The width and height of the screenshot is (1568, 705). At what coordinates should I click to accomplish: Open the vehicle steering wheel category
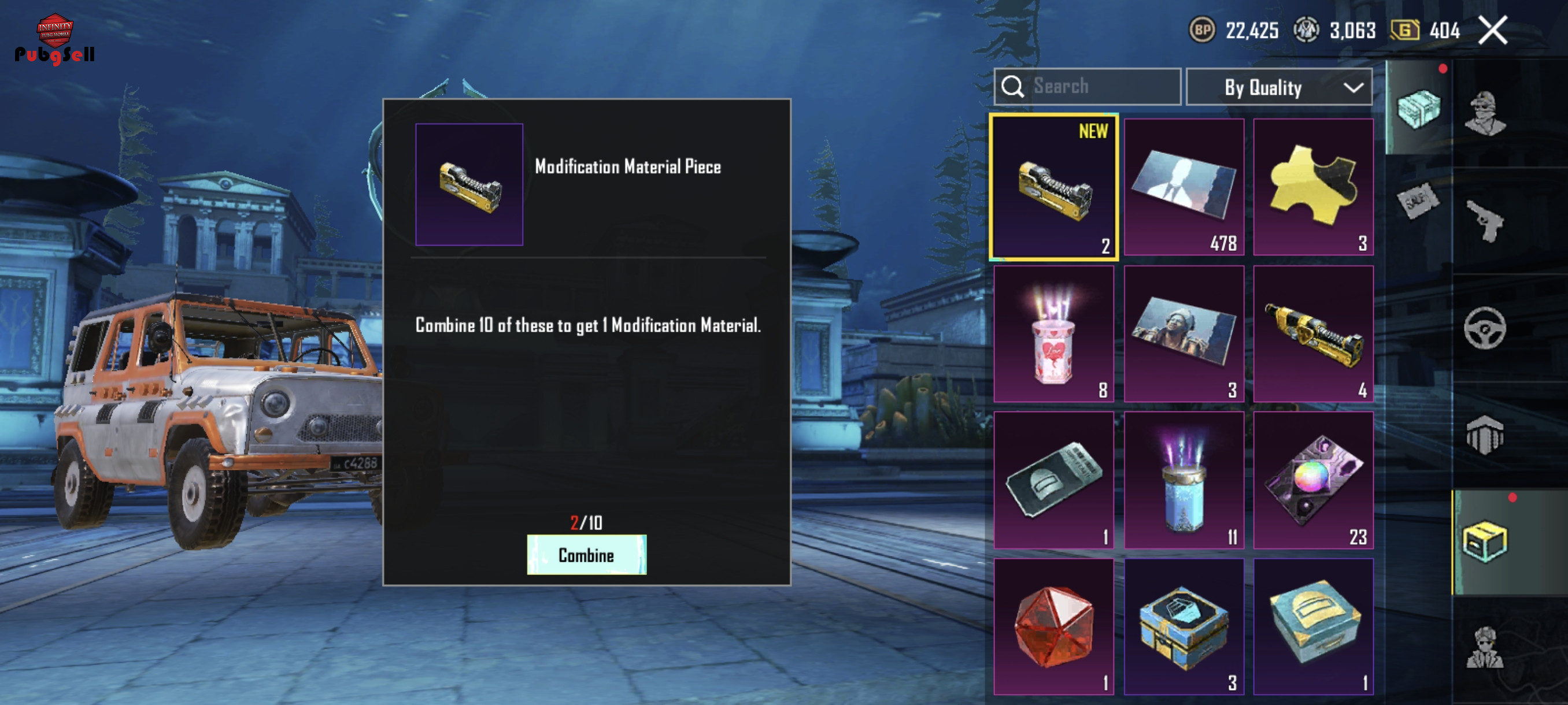pos(1485,328)
